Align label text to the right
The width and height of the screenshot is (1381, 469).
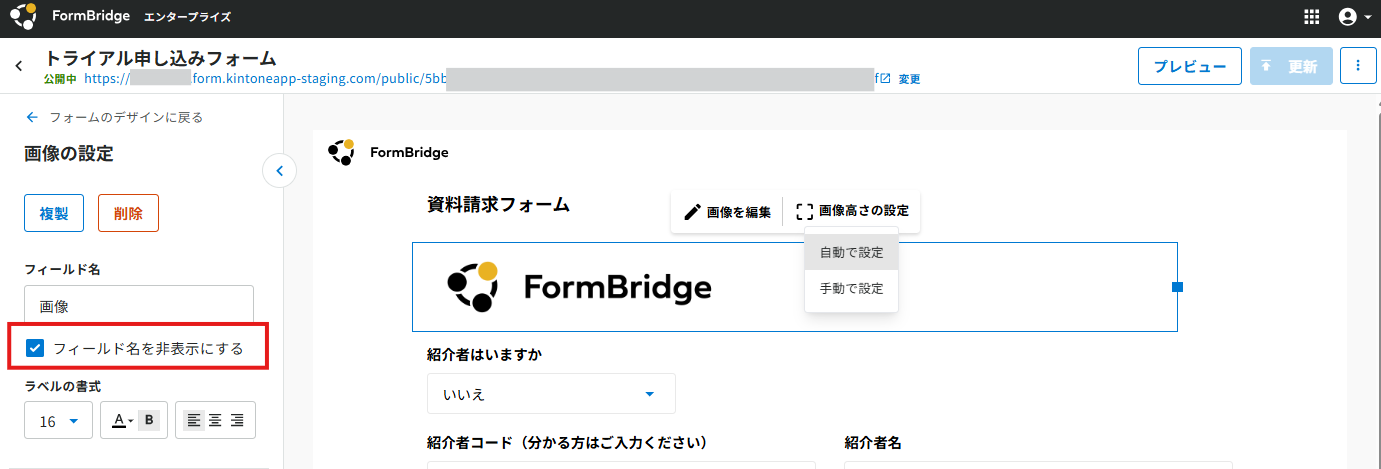point(237,421)
